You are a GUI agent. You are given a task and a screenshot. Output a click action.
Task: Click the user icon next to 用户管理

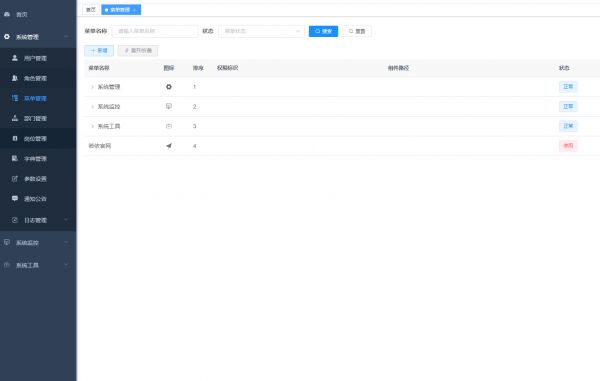pyautogui.click(x=15, y=58)
